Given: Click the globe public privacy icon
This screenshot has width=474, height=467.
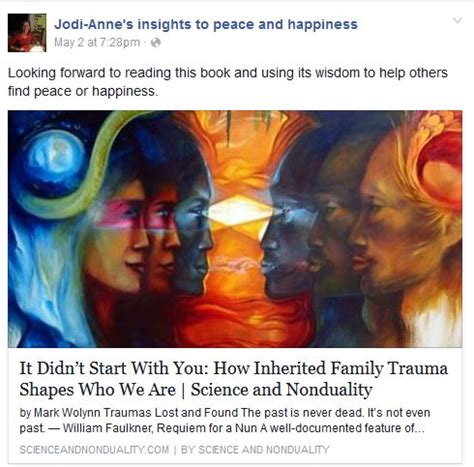Looking at the screenshot, I should click(x=156, y=42).
